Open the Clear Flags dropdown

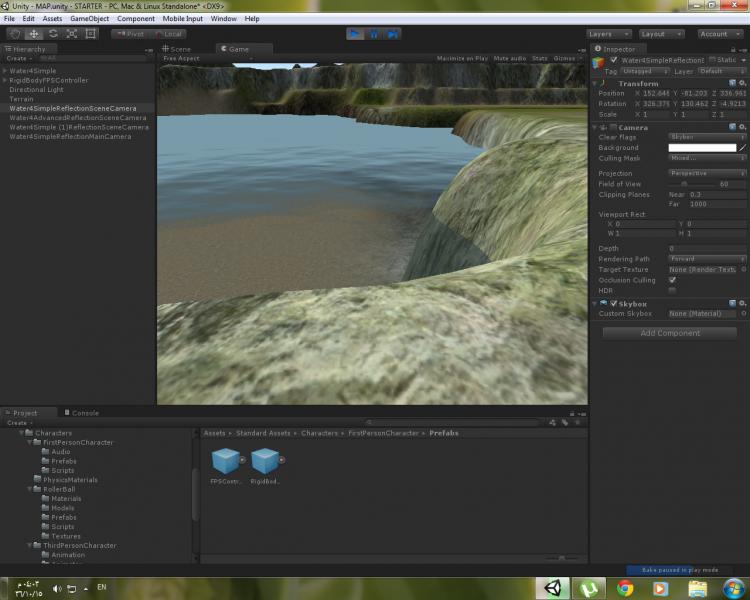(703, 137)
